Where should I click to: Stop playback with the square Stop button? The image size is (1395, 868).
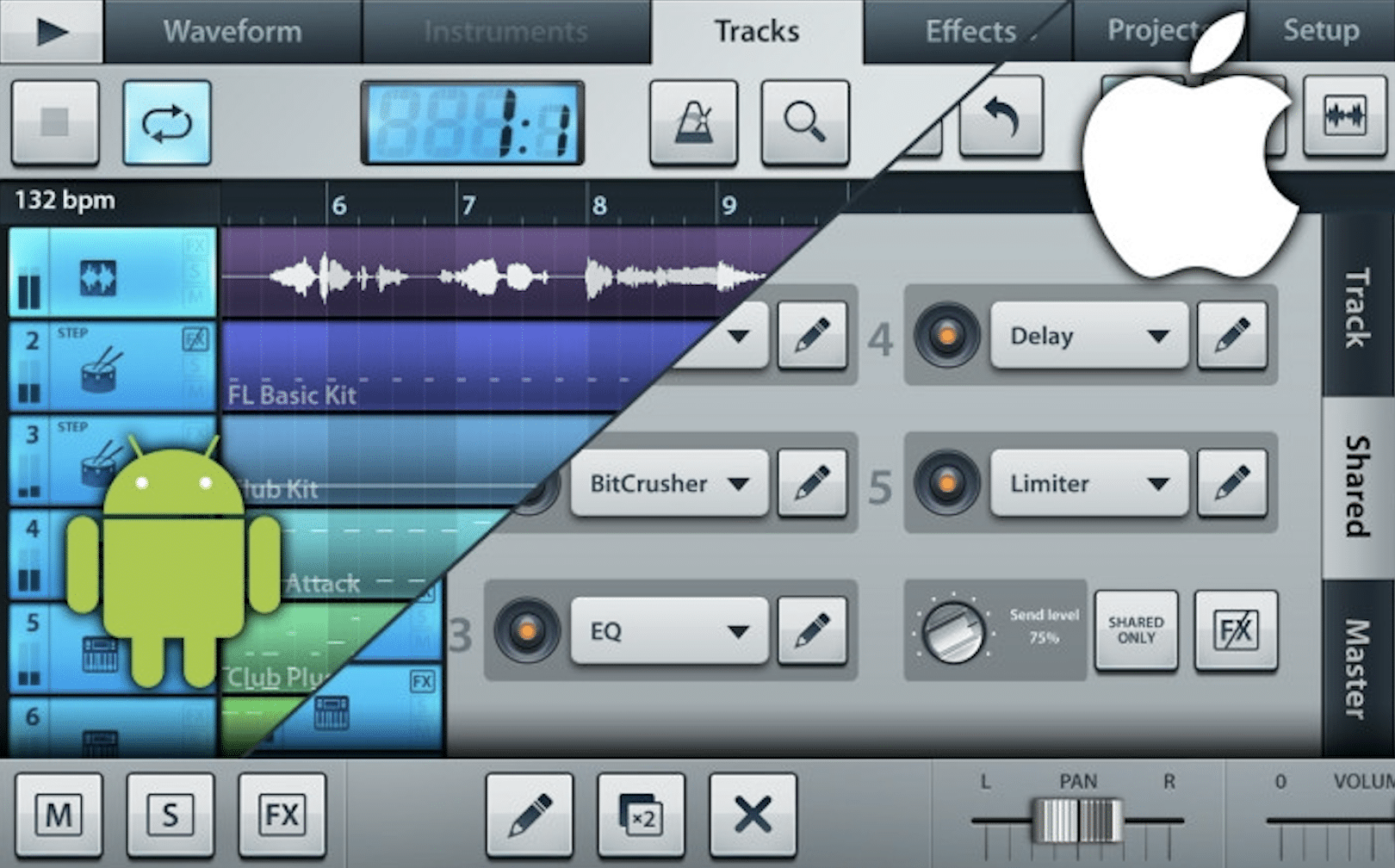pos(55,122)
